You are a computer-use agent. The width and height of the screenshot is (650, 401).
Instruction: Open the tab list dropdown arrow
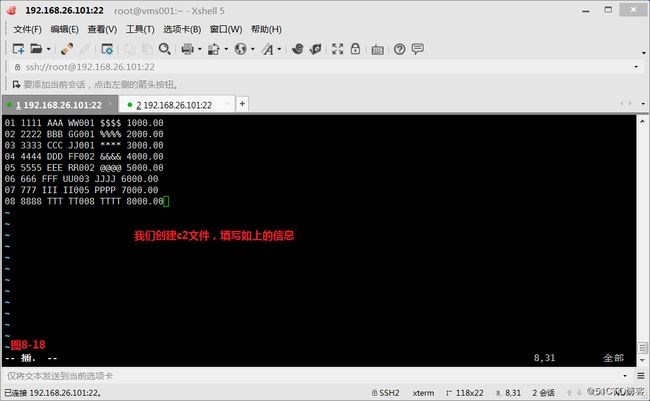pyautogui.click(x=643, y=104)
